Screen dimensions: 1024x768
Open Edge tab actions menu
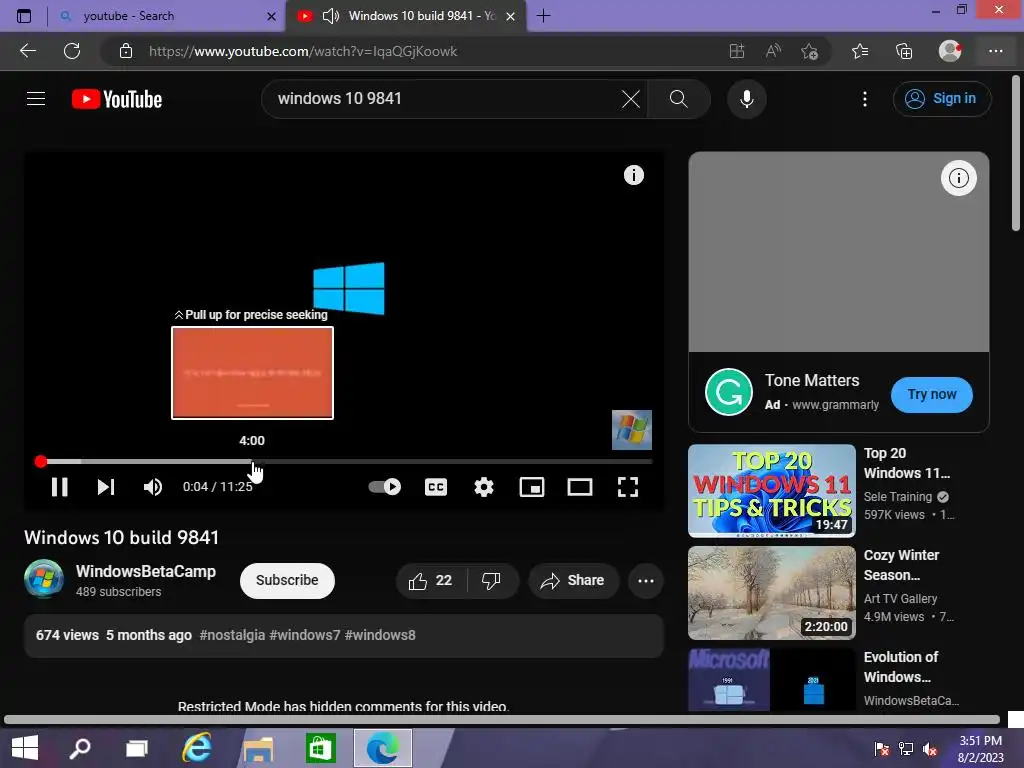pos(24,16)
